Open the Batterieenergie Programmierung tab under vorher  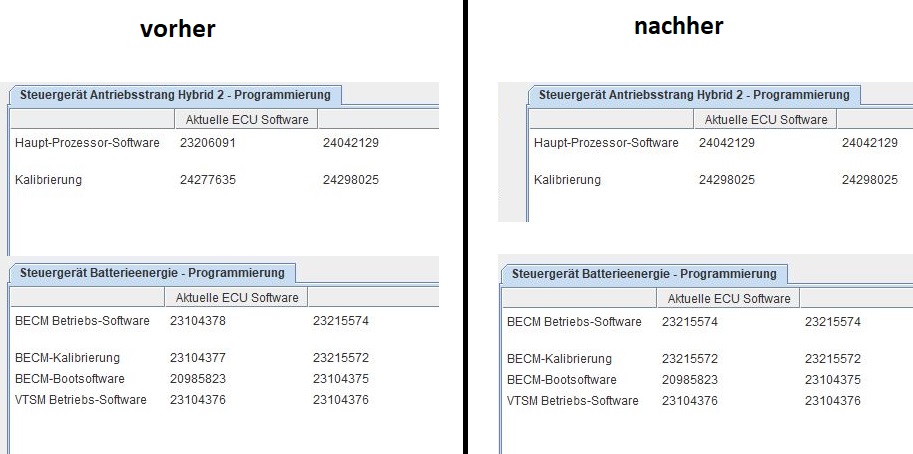point(151,272)
